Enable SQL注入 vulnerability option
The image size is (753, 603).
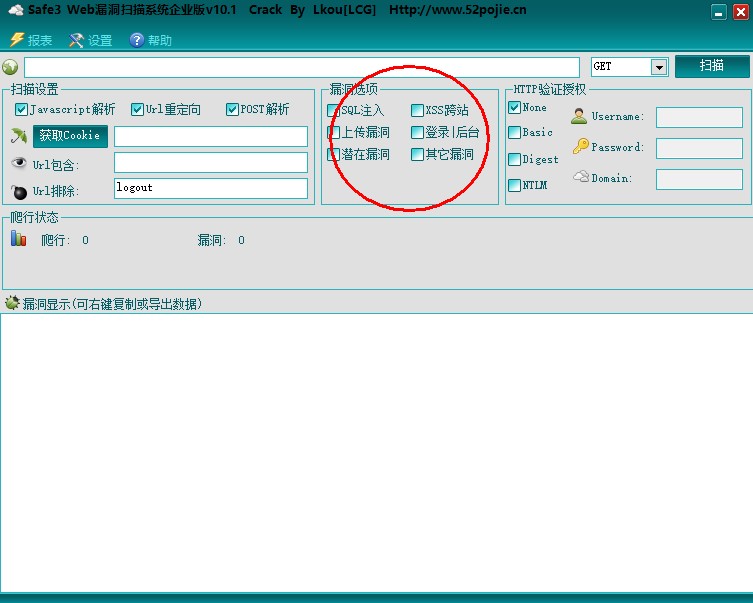[x=333, y=110]
